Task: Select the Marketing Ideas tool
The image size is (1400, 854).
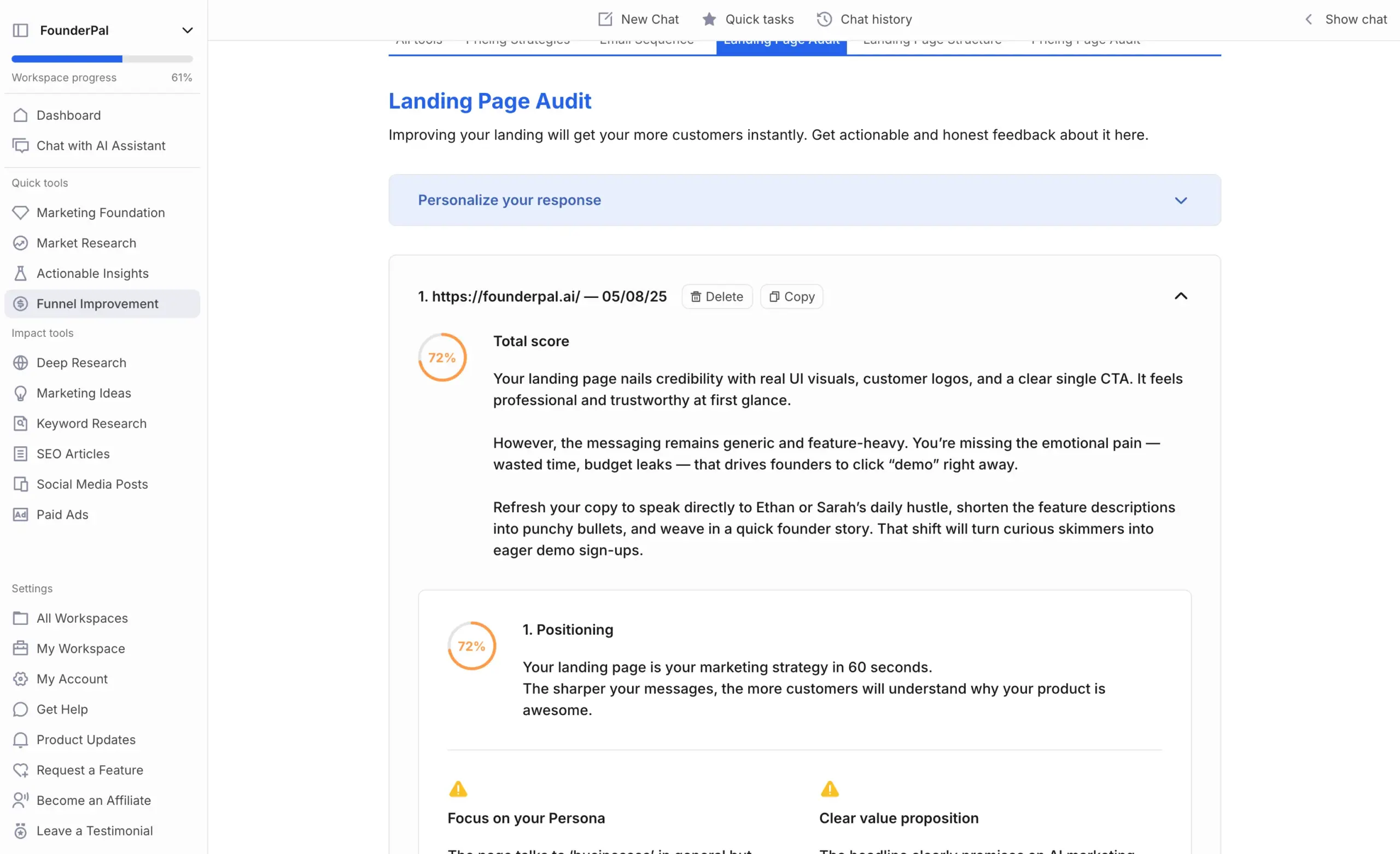Action: coord(84,393)
